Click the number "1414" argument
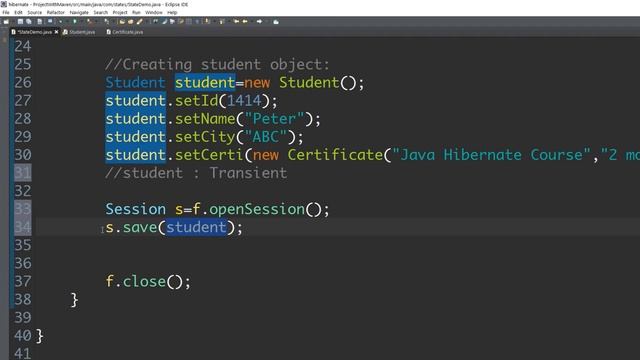Screen dimensions: 640x360 pyautogui.click(x=244, y=101)
